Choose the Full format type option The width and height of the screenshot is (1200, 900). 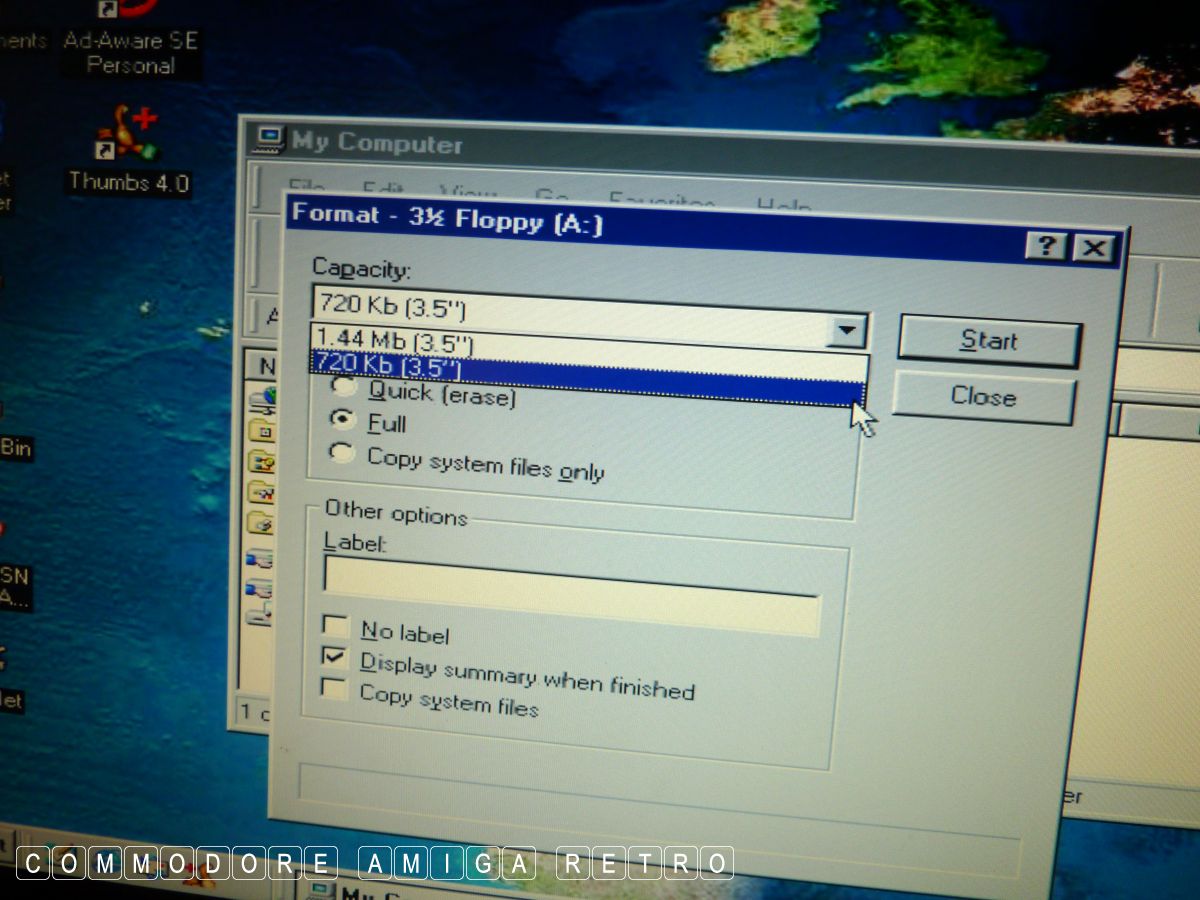[x=343, y=418]
